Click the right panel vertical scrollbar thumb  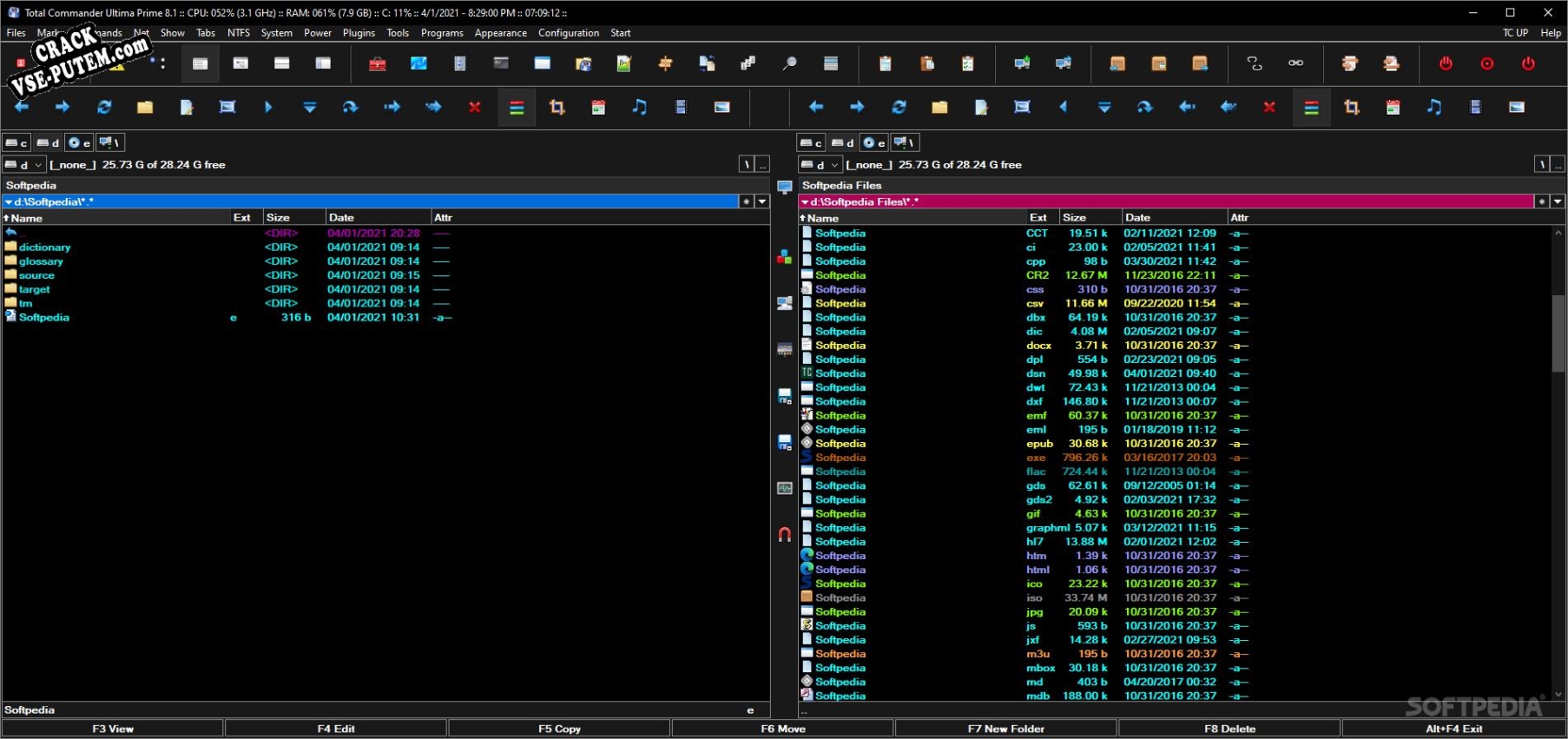point(1558,333)
